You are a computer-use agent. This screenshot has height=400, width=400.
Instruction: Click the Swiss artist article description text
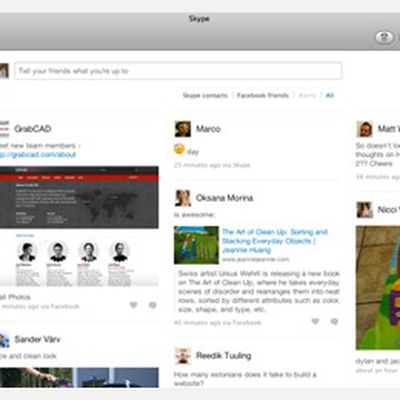pos(259,291)
